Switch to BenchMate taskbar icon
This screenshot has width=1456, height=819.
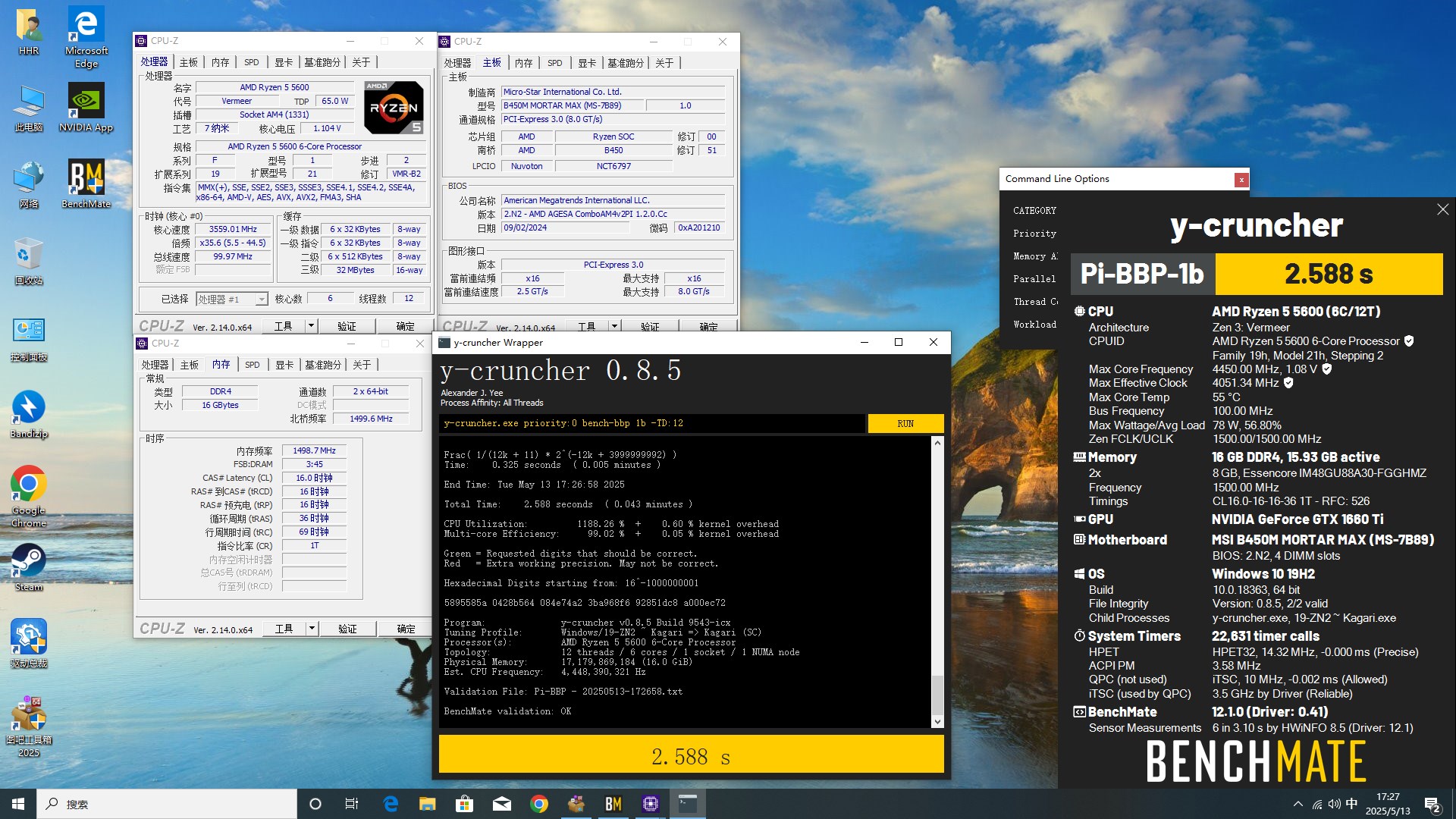(613, 804)
